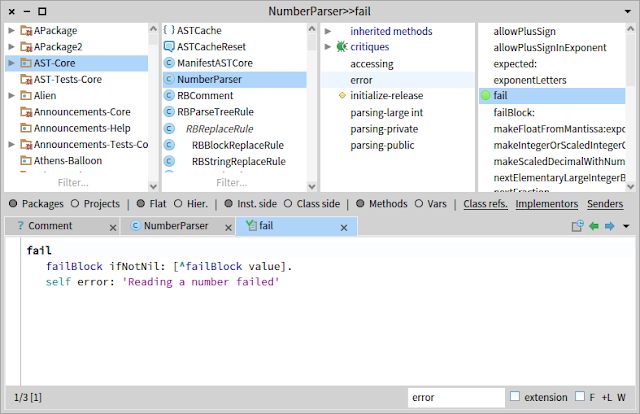
Task: Select the Vars radio button
Action: tap(419, 203)
